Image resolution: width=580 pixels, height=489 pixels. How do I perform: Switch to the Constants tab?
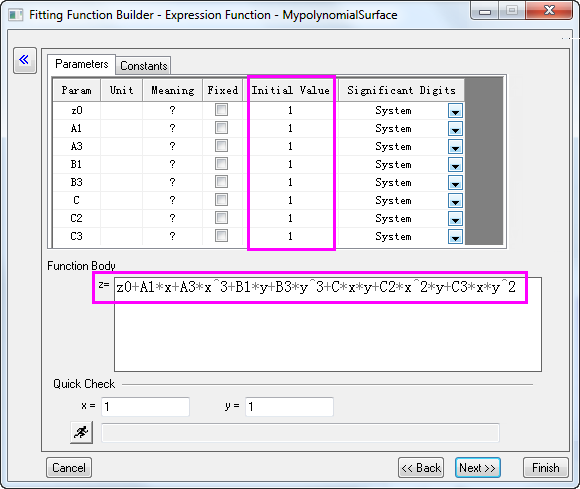[144, 66]
